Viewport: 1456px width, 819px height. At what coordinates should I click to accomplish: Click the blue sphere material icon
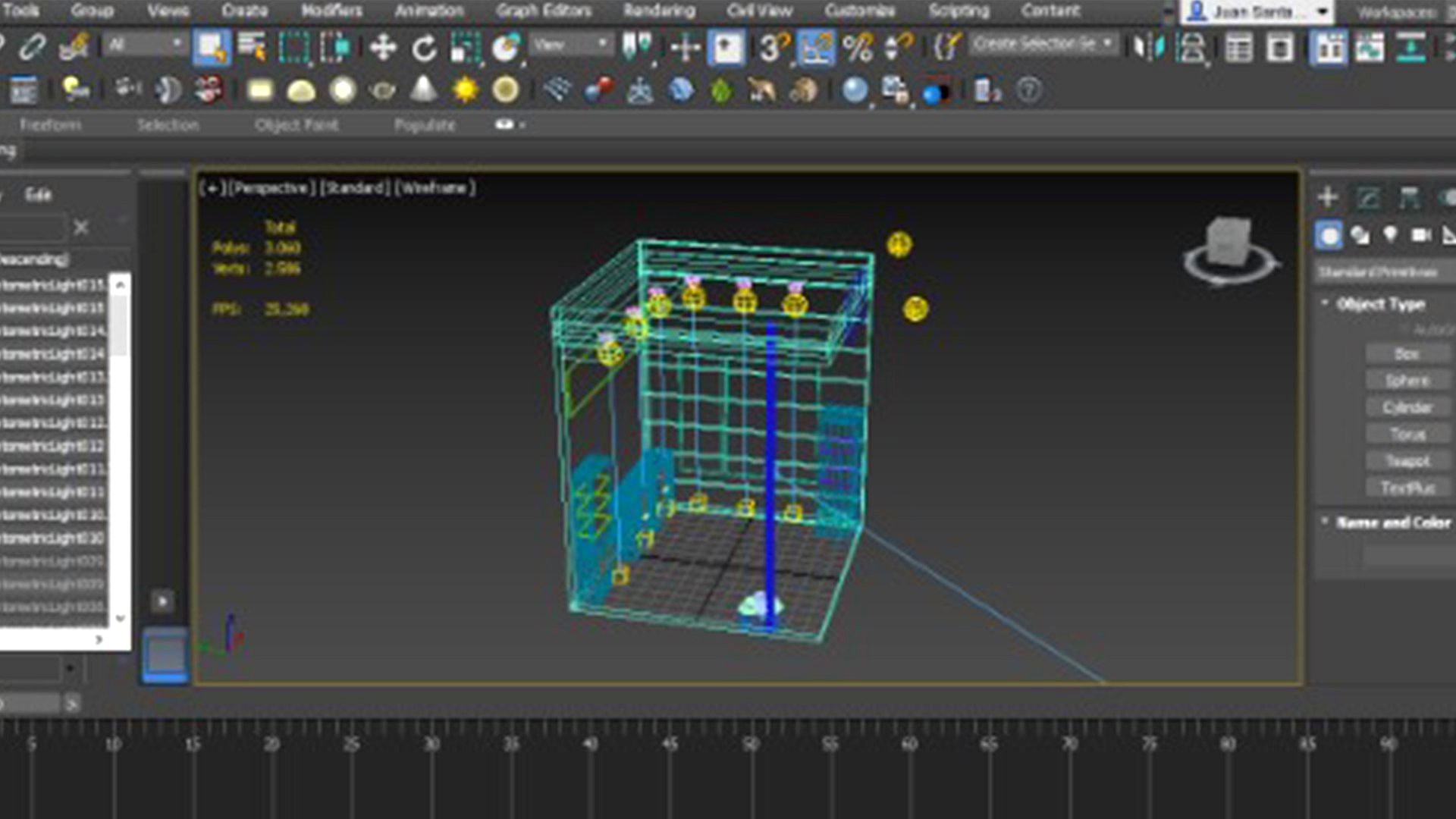click(x=855, y=90)
